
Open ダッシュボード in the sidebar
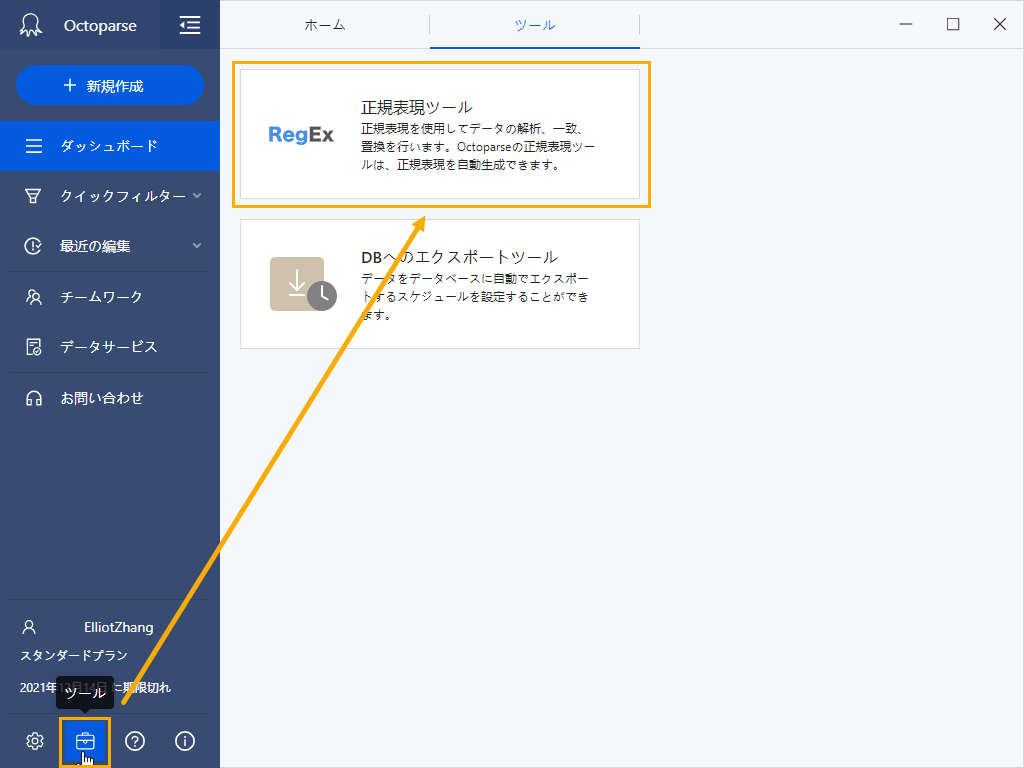[x=110, y=146]
